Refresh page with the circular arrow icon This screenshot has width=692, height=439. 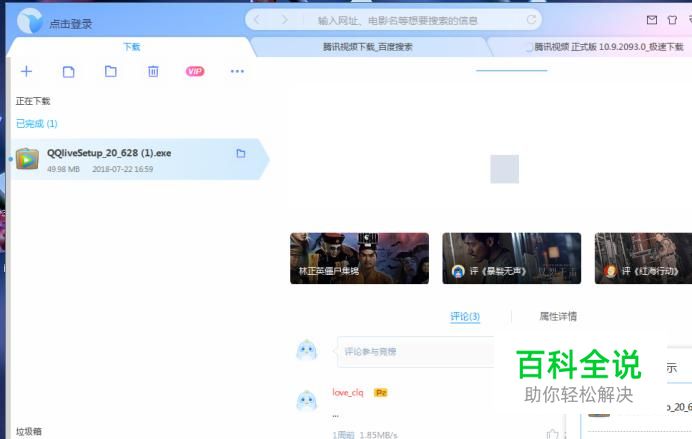[531, 19]
